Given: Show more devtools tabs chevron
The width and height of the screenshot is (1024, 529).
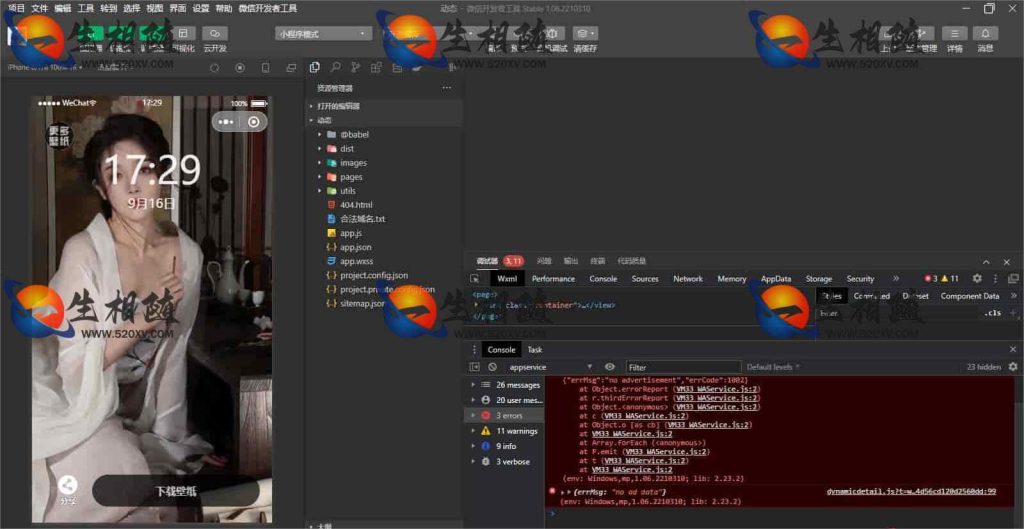Looking at the screenshot, I should point(896,278).
